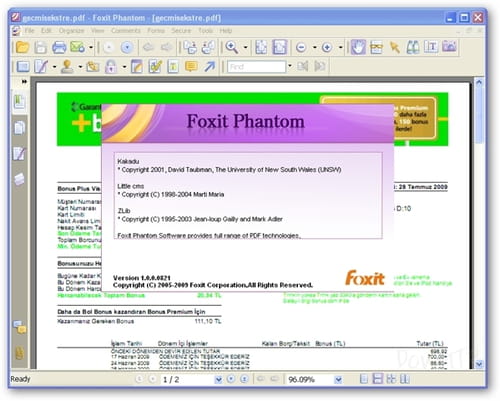Image resolution: width=500 pixels, height=401 pixels.
Task: Click the Print toolbar icon
Action: [59, 47]
